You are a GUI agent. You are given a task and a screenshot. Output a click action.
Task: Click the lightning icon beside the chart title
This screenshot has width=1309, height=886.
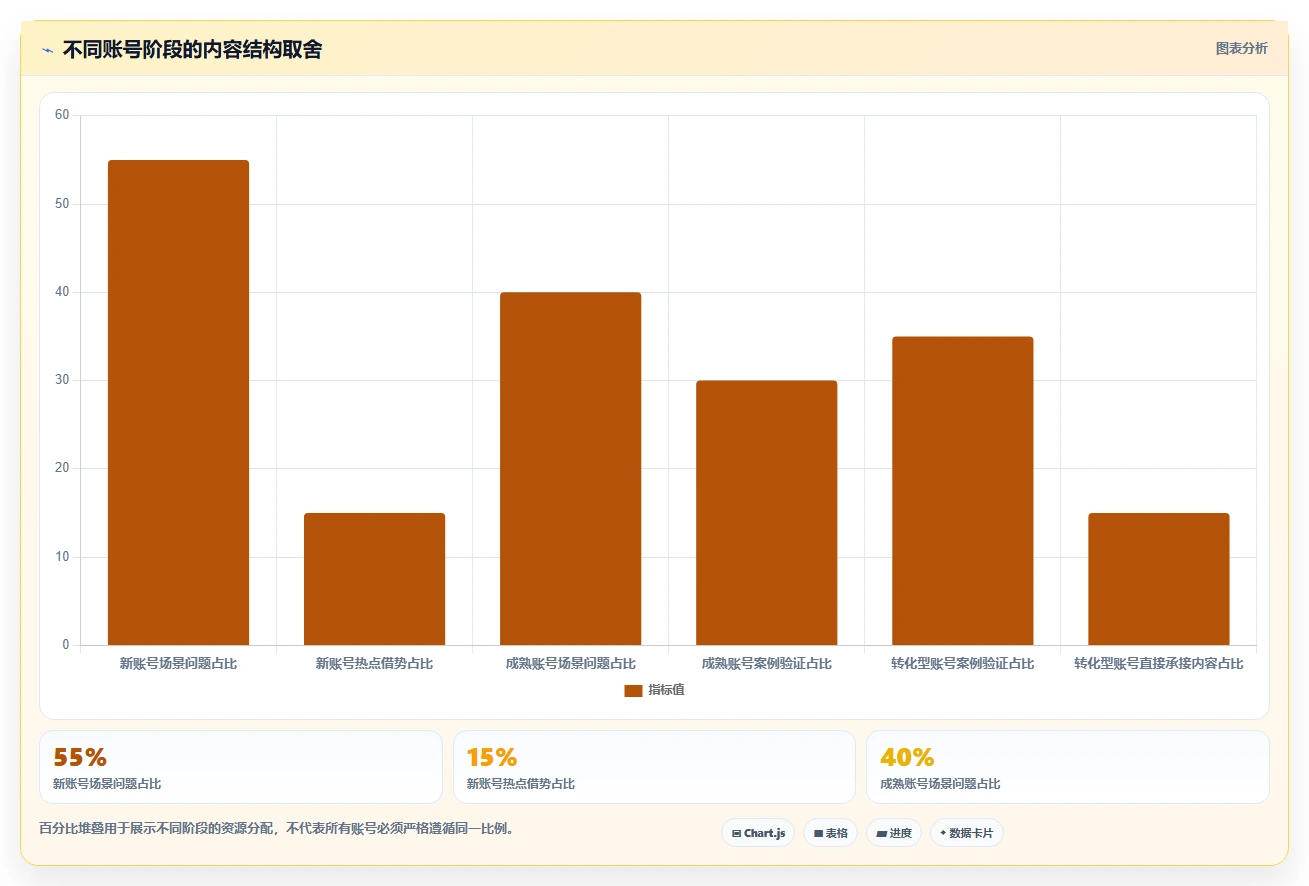[x=48, y=50]
